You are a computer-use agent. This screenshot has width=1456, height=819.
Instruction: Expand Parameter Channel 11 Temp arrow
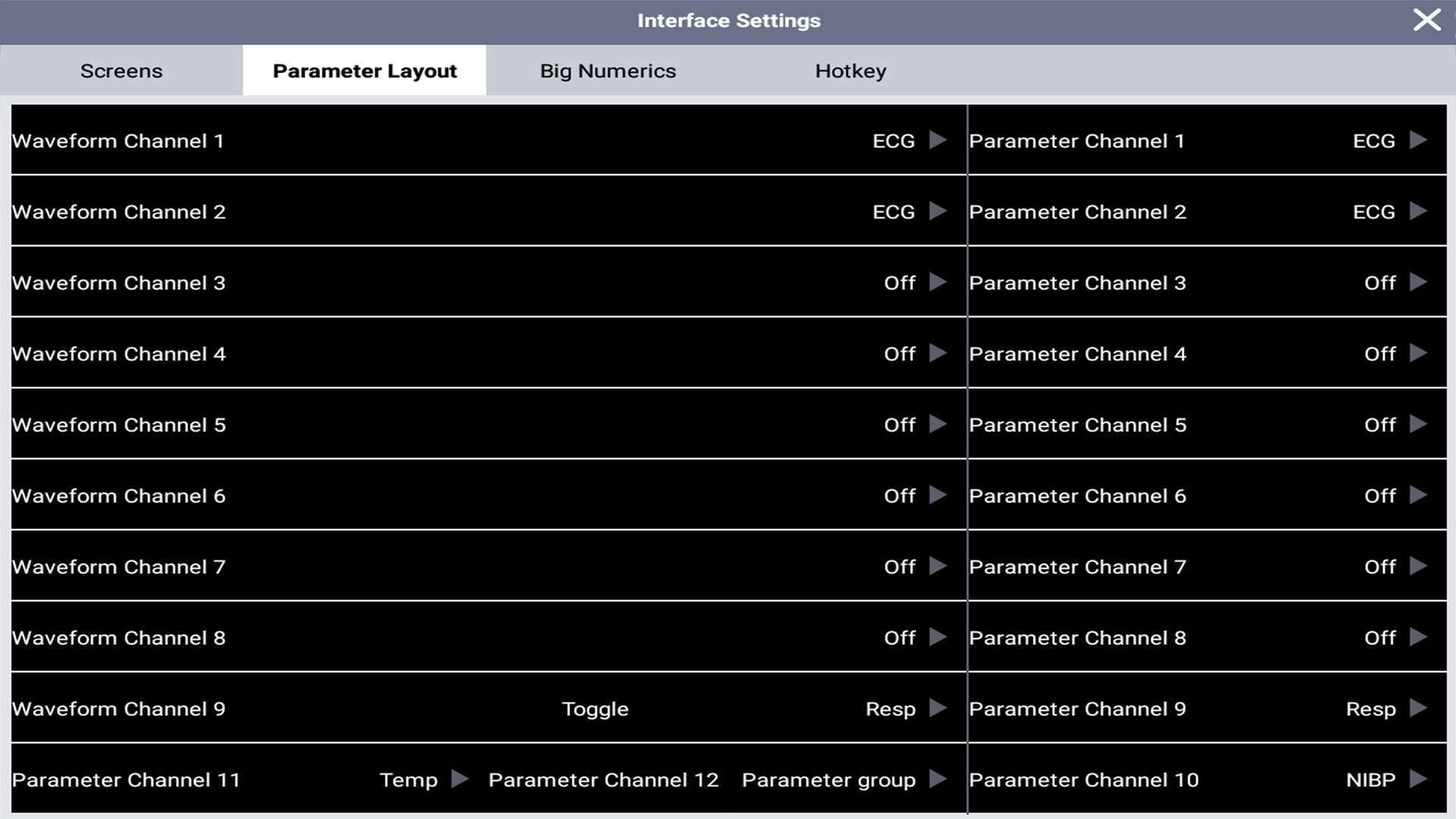[x=460, y=780]
